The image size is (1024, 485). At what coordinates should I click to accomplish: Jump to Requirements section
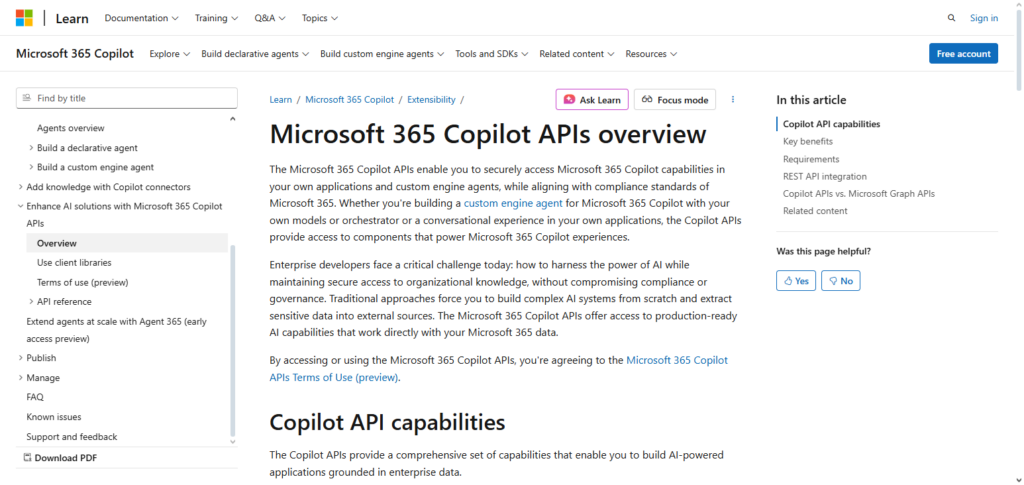[x=811, y=159]
